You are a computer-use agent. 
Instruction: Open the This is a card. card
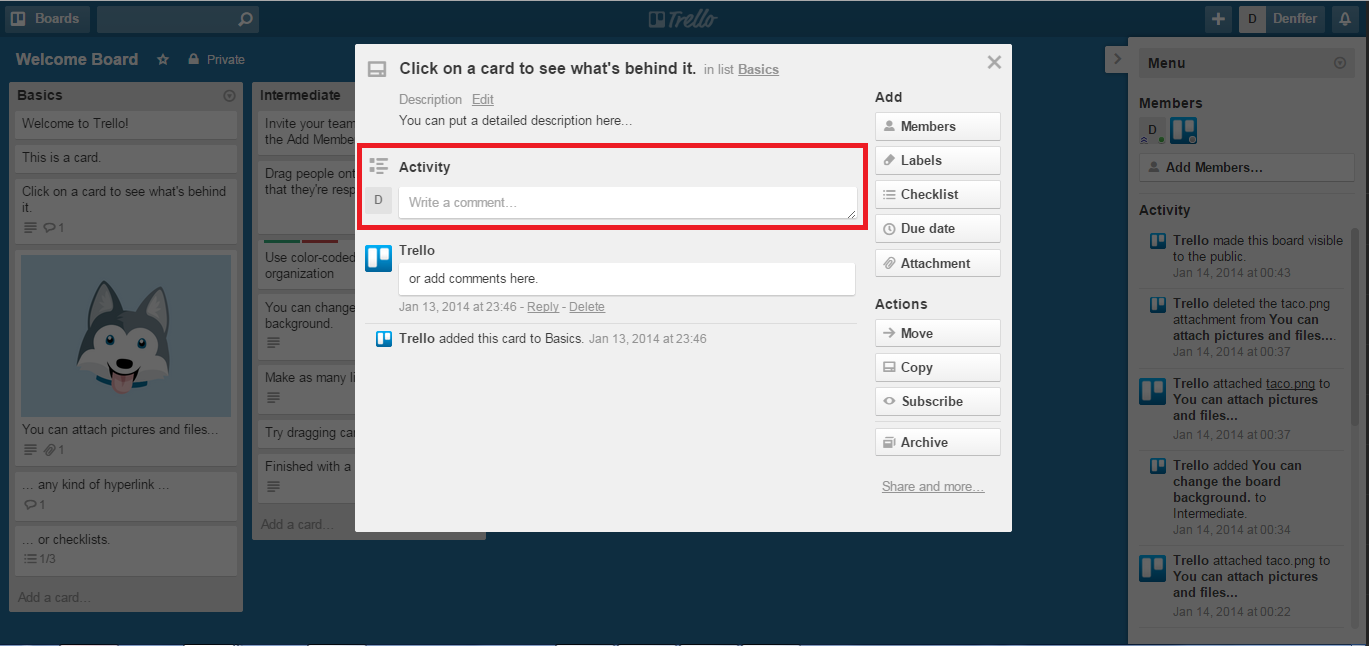(x=125, y=158)
